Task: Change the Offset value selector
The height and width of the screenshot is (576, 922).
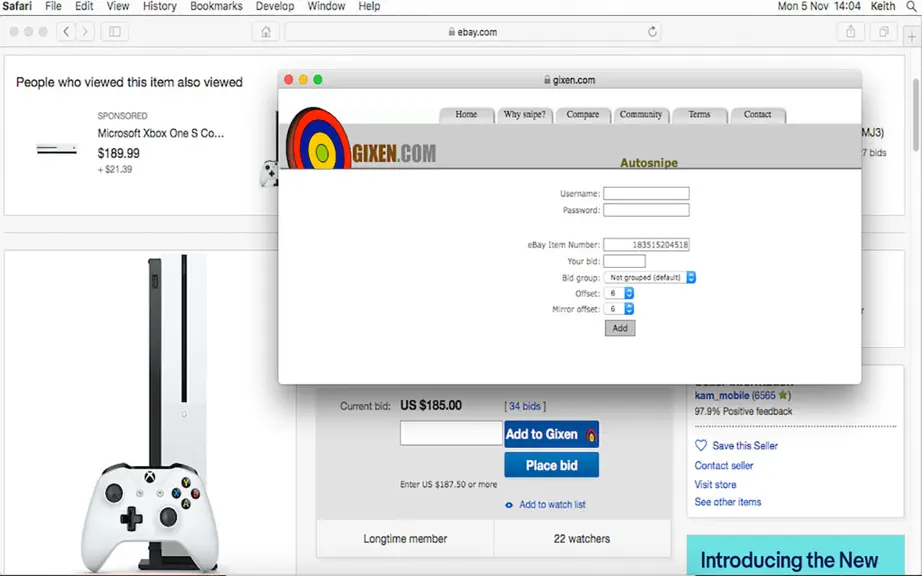Action: 619,293
